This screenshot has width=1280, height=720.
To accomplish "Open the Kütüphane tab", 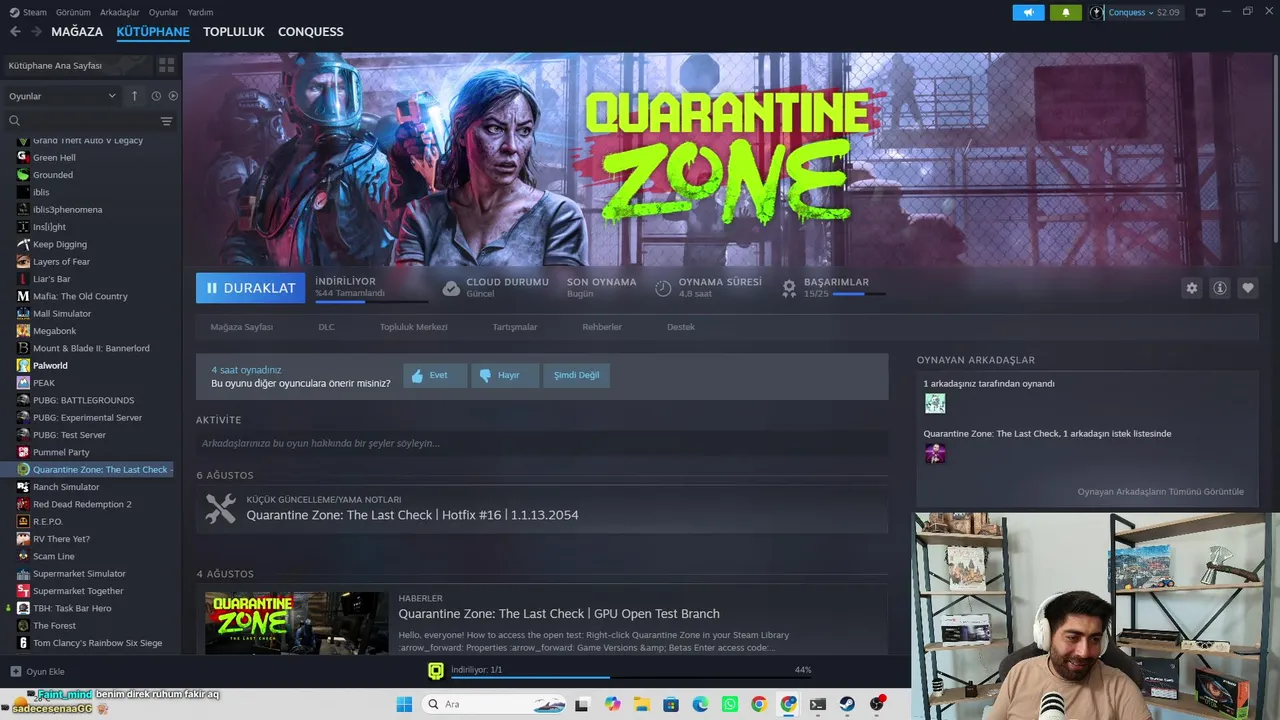I will (153, 32).
